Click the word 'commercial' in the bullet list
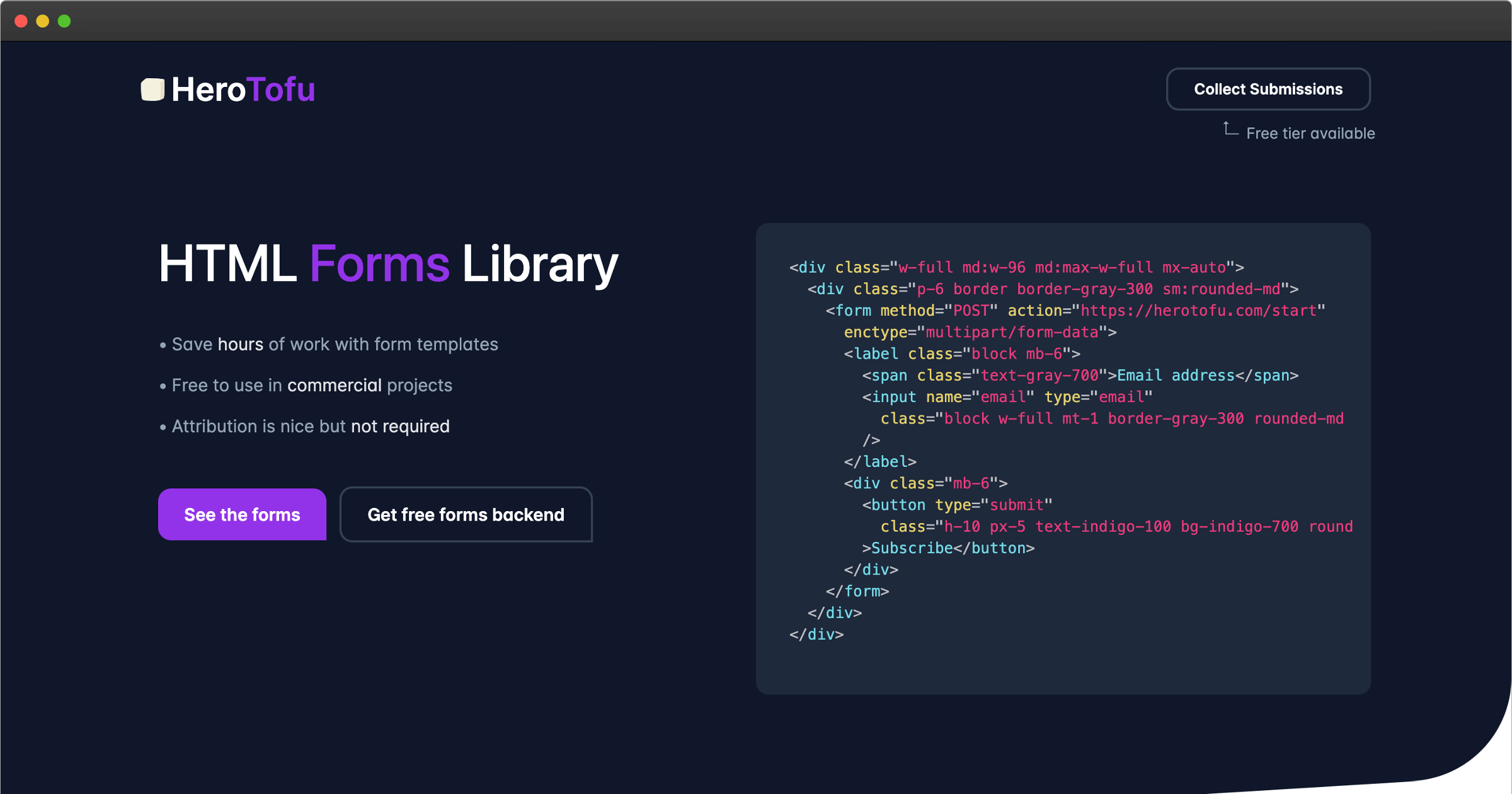1512x794 pixels. (335, 385)
